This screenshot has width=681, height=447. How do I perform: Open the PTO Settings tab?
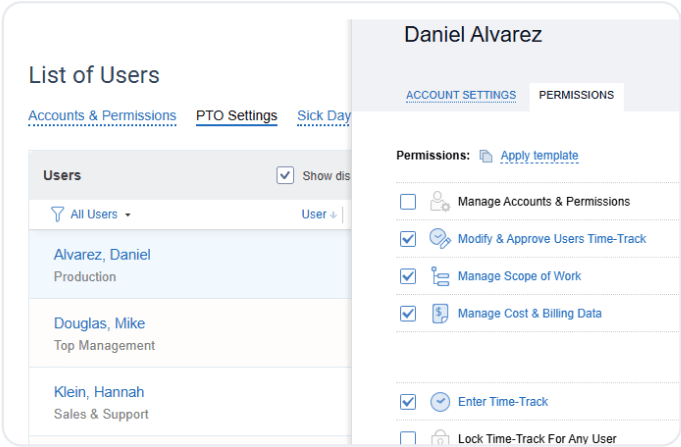click(236, 116)
